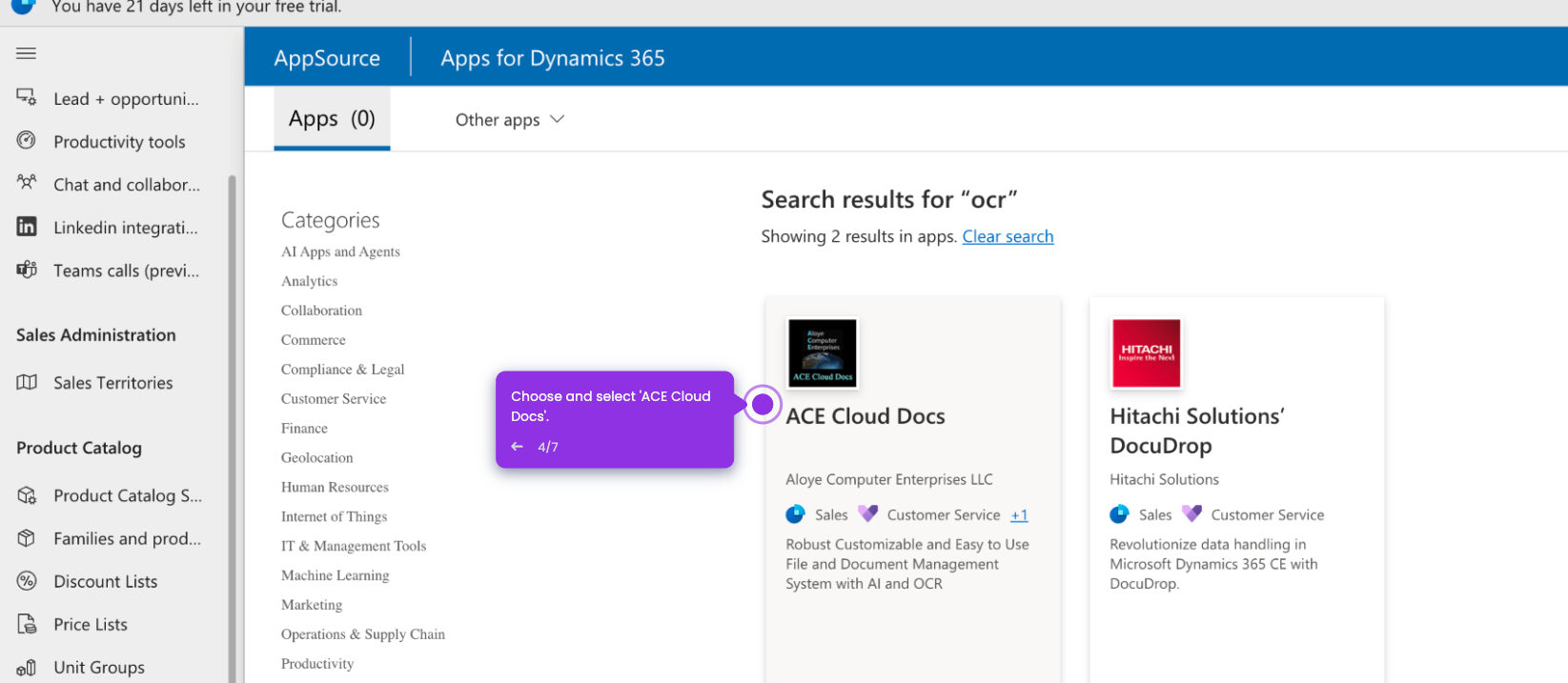Click the +1 more products link

1019,515
